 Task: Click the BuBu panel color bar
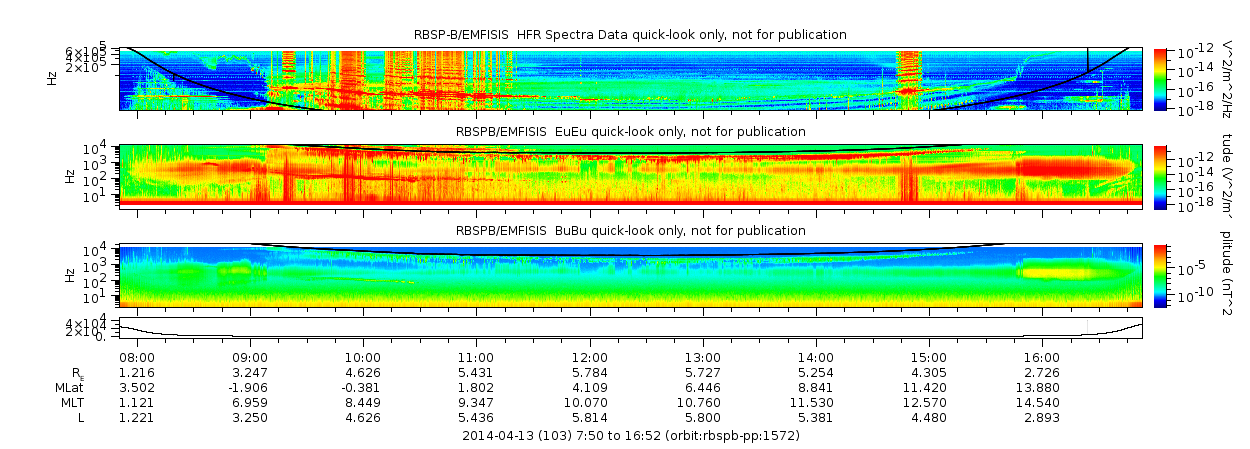click(x=1160, y=275)
